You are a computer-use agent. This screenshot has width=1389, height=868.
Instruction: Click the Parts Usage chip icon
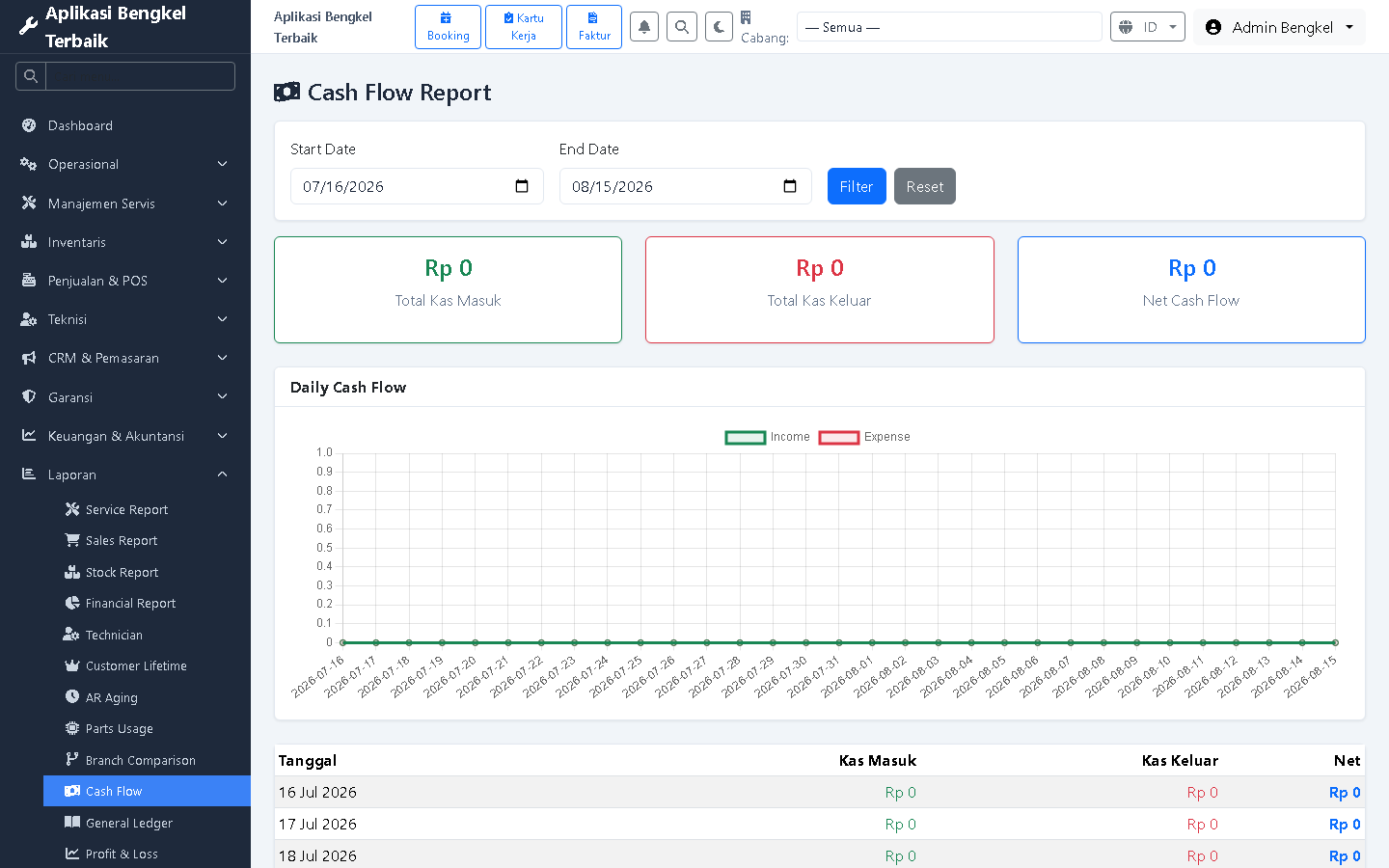(72, 728)
